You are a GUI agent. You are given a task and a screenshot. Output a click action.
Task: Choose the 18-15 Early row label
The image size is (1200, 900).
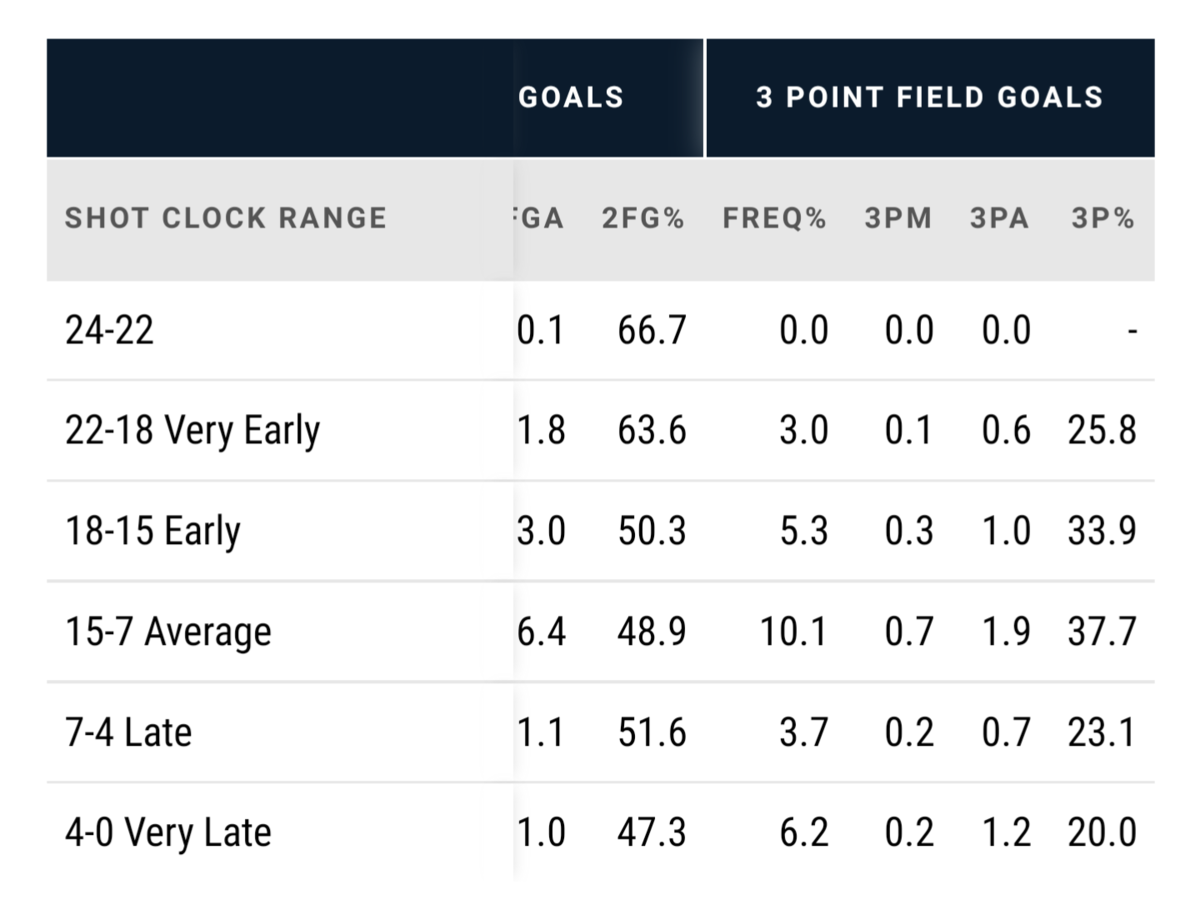pyautogui.click(x=152, y=531)
